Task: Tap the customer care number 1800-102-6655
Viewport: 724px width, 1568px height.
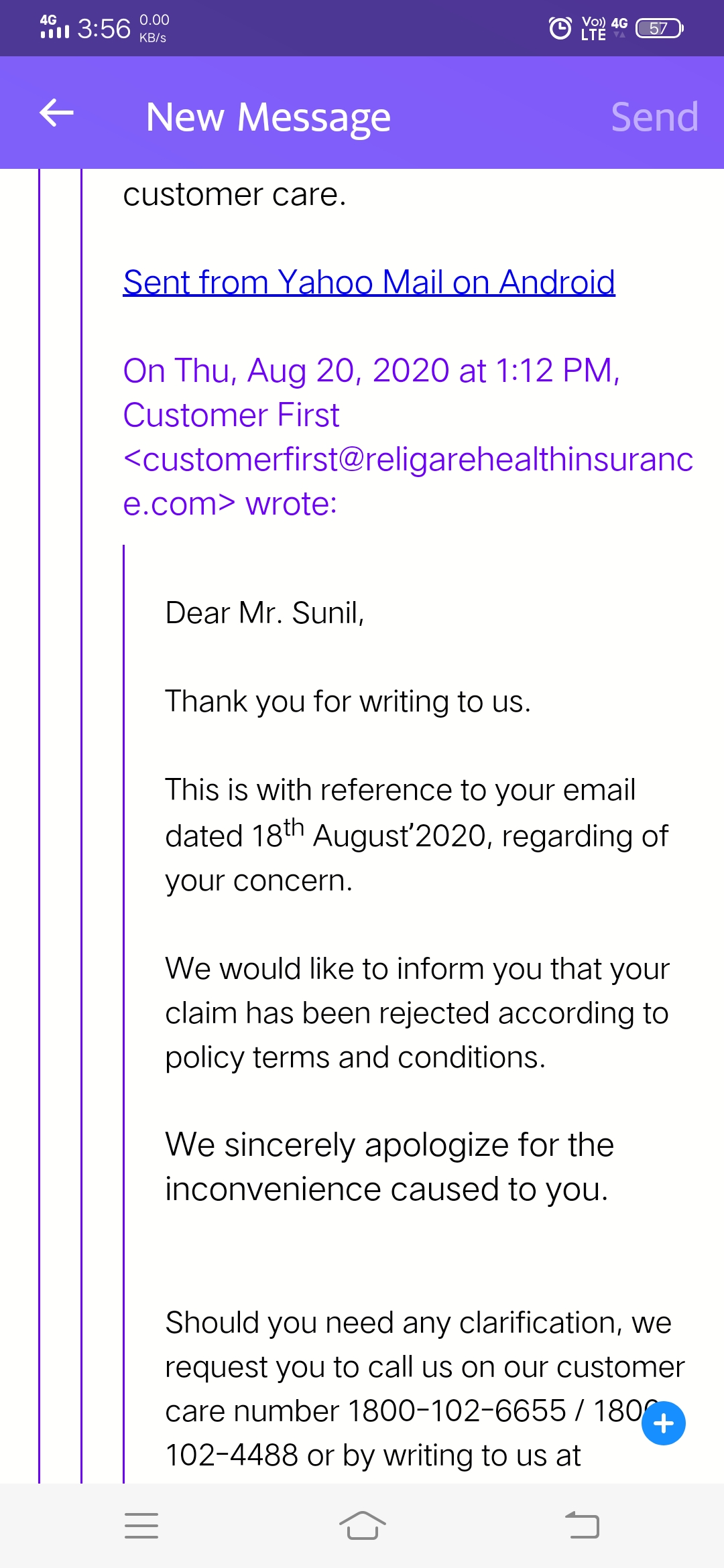Action: [x=457, y=1411]
